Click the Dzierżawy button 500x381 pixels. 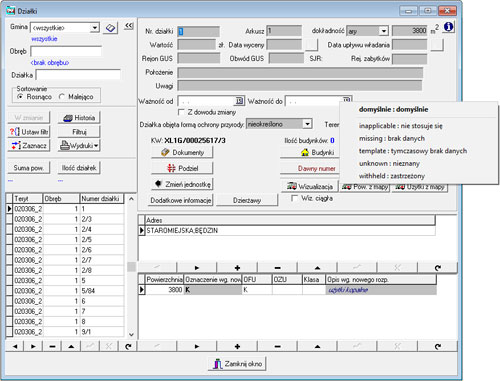(247, 200)
